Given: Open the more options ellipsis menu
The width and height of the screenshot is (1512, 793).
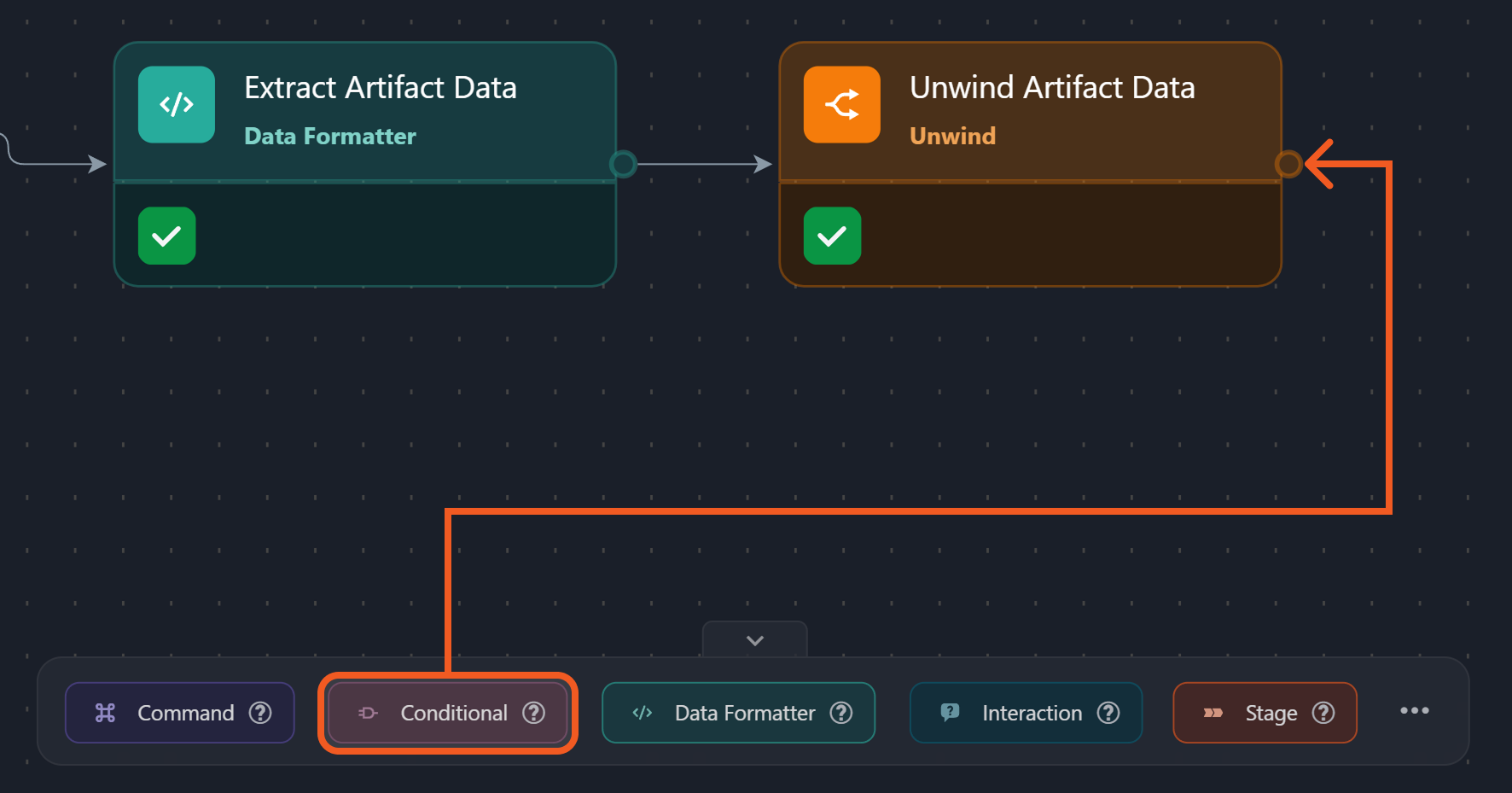Looking at the screenshot, I should 1414,711.
